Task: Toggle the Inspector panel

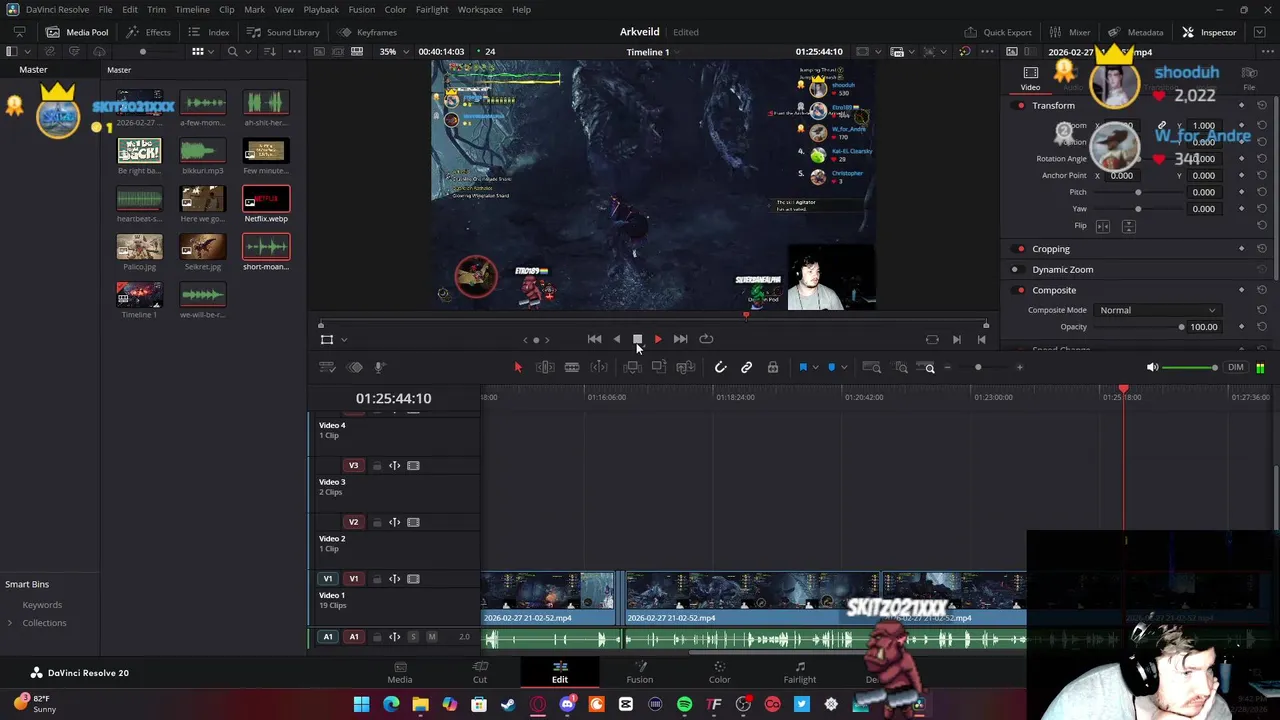Action: point(1209,32)
